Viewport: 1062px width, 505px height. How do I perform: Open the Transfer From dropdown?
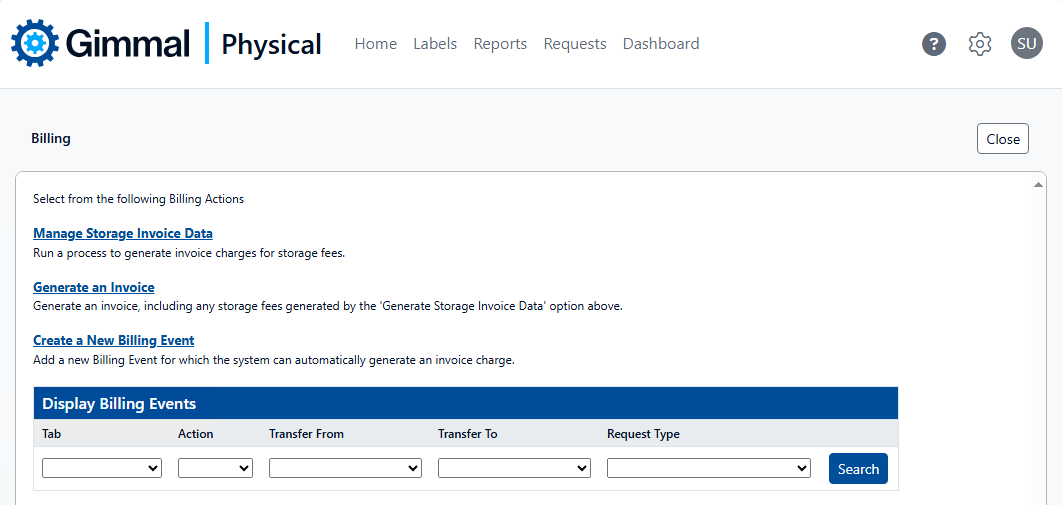coord(345,468)
